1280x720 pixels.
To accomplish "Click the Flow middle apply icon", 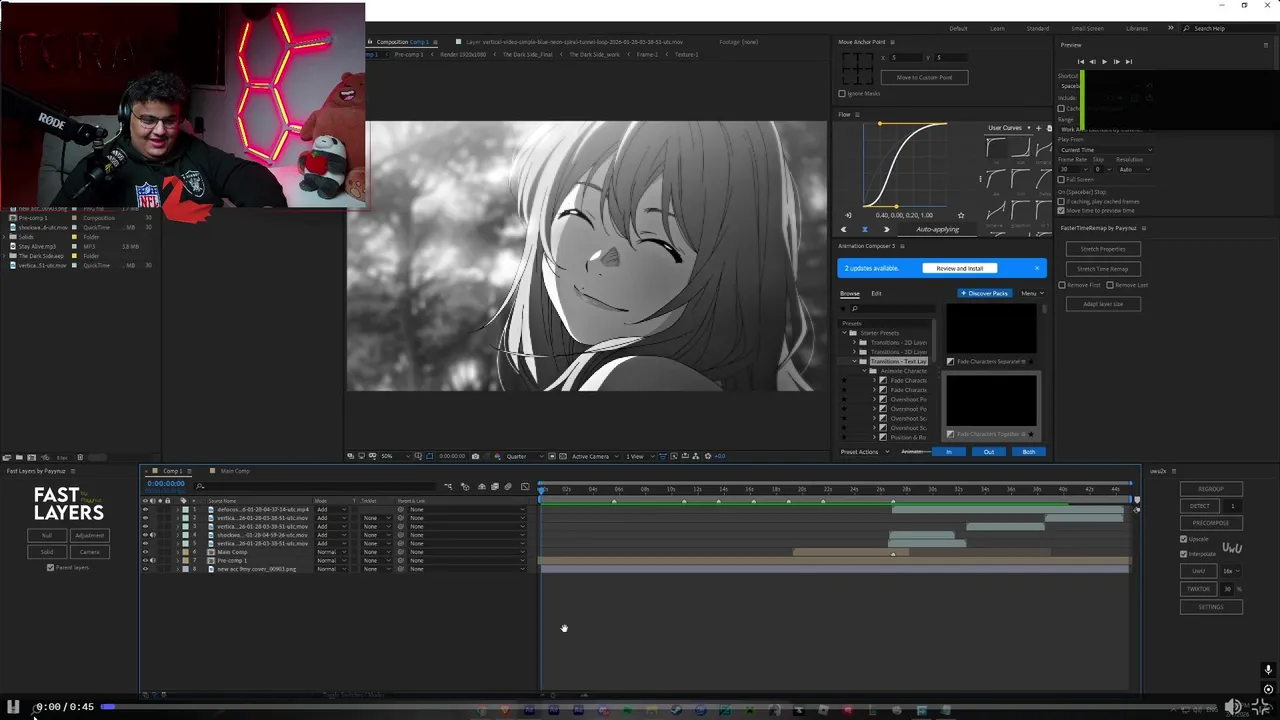I will click(865, 230).
